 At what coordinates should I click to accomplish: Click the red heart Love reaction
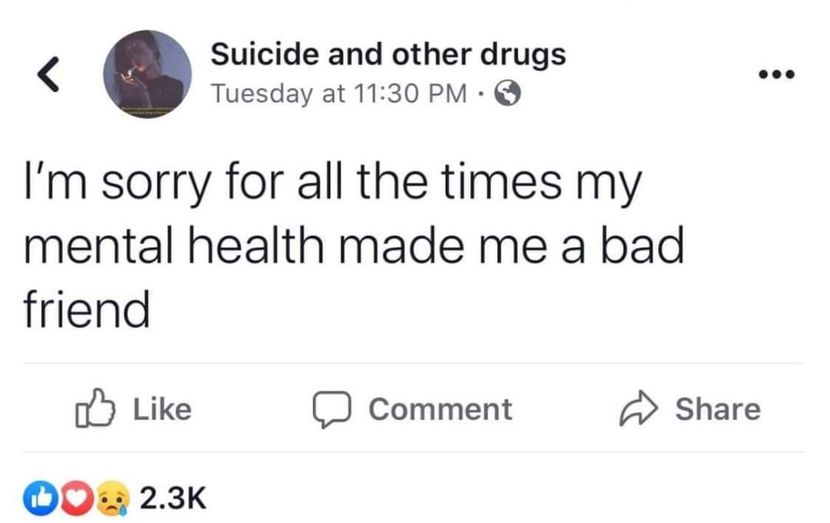coord(76,498)
